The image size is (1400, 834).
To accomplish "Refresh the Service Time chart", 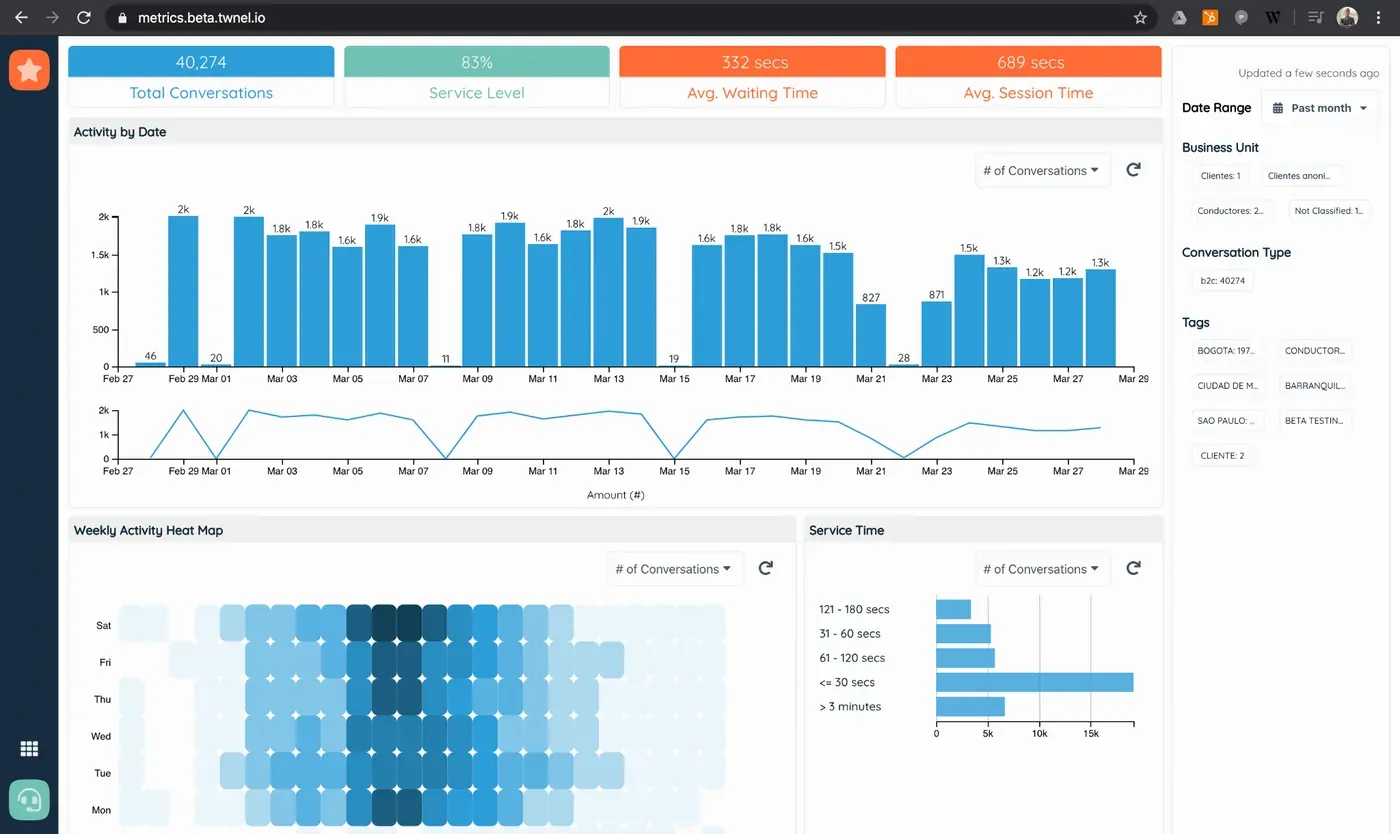I will click(1133, 568).
